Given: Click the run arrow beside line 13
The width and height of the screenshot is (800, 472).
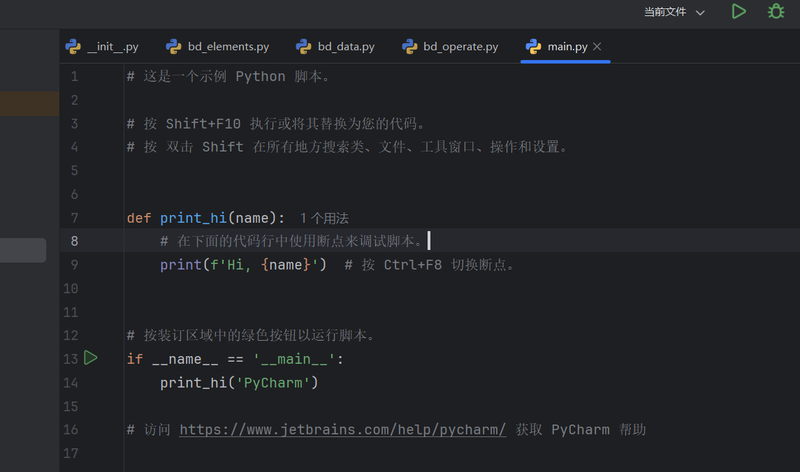Looking at the screenshot, I should click(x=91, y=358).
